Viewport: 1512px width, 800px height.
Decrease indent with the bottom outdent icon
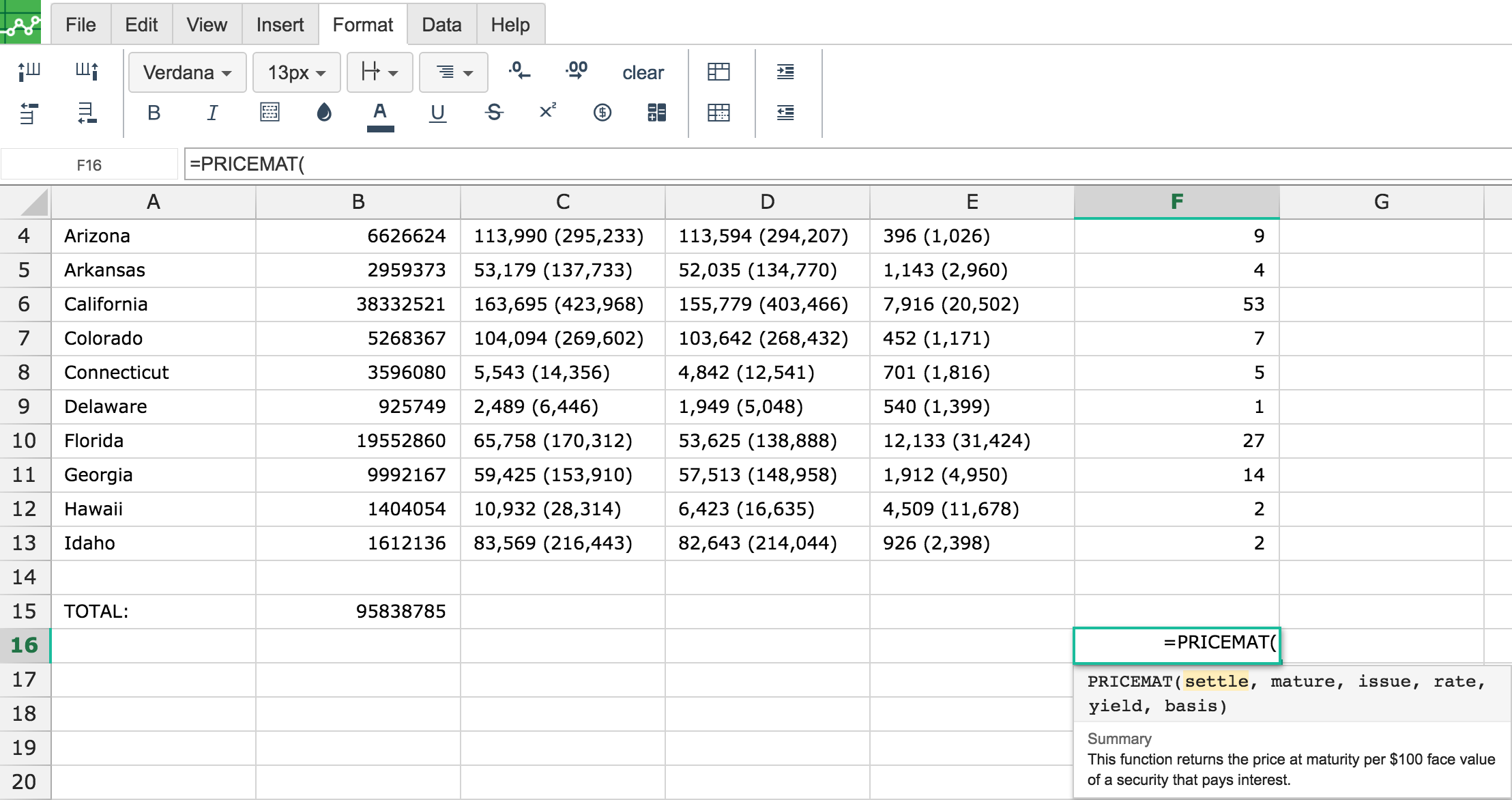tap(785, 113)
